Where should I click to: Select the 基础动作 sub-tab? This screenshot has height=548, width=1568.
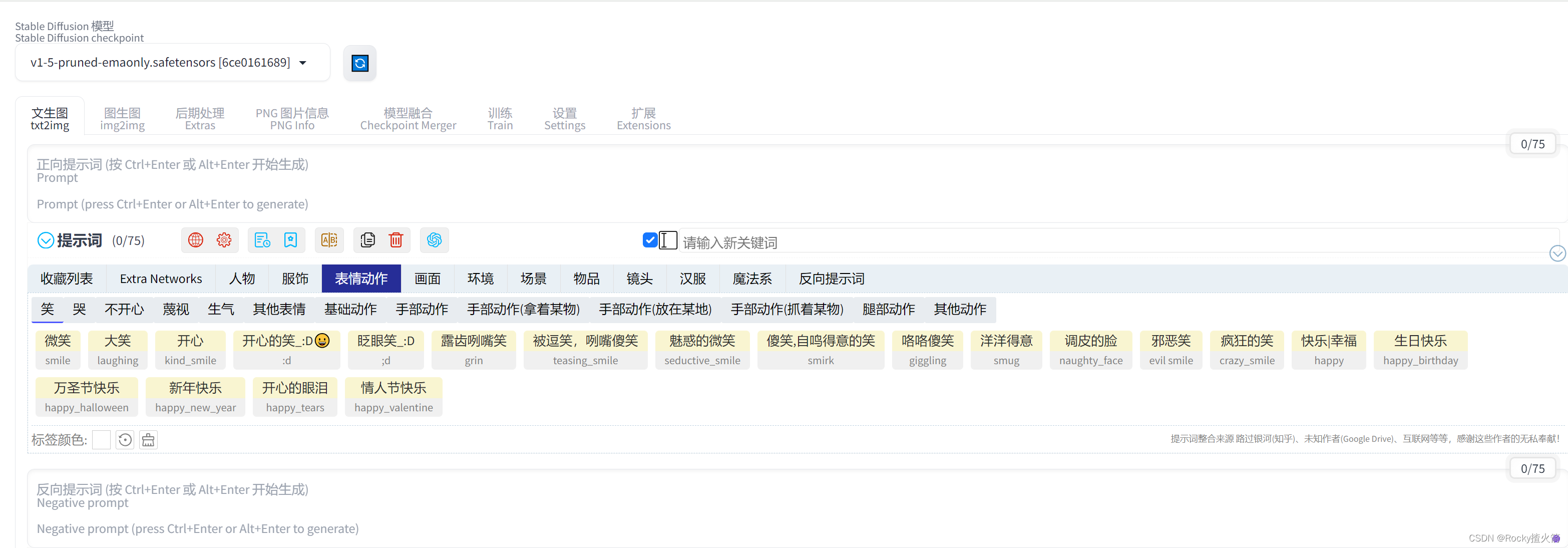(350, 310)
